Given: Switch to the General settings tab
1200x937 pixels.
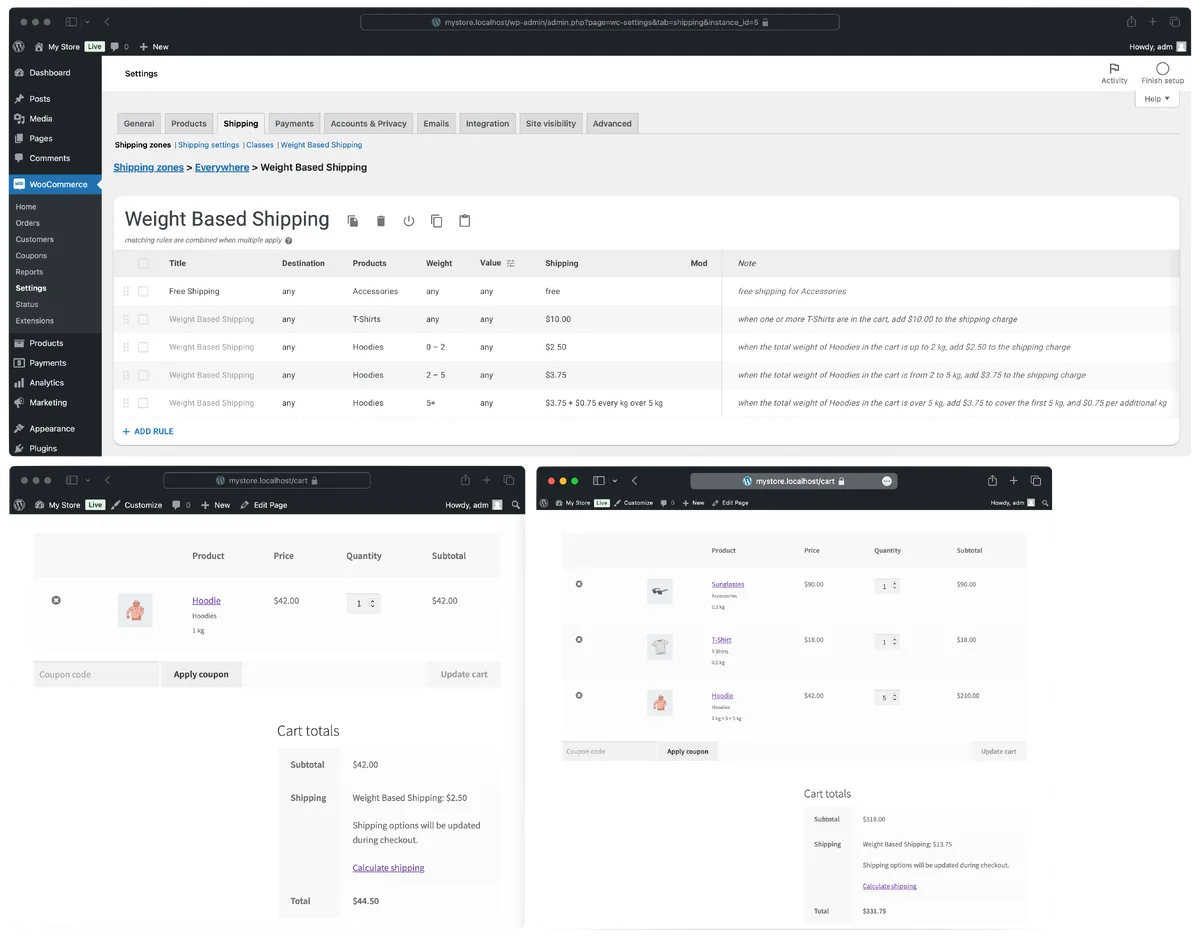Looking at the screenshot, I should click(x=139, y=123).
